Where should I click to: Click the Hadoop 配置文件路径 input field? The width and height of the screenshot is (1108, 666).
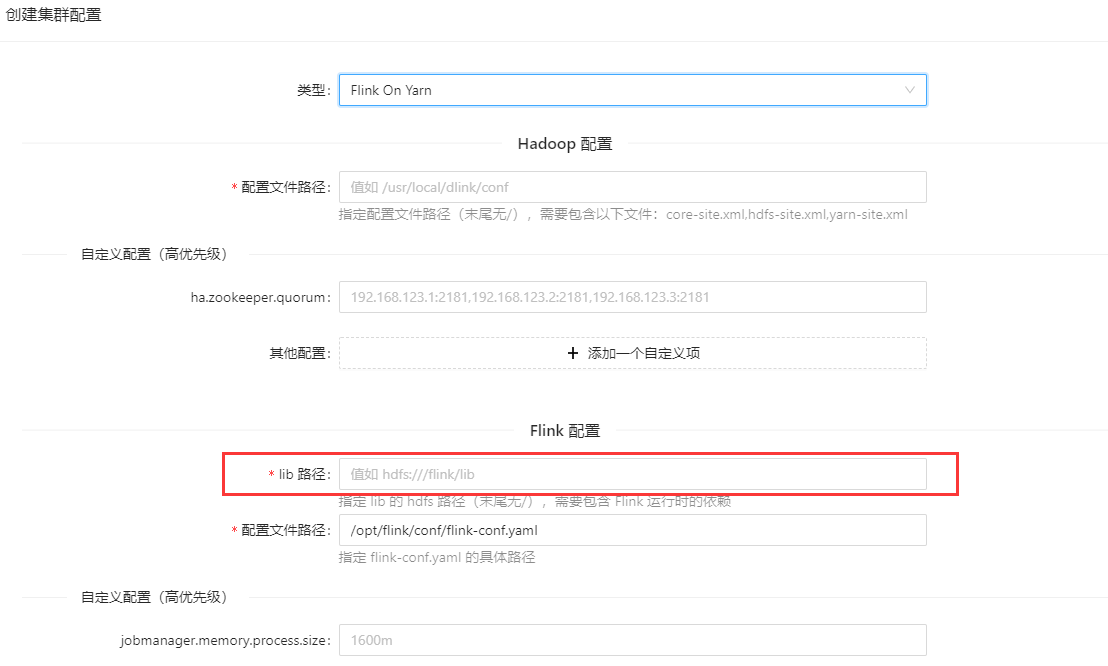(x=632, y=186)
